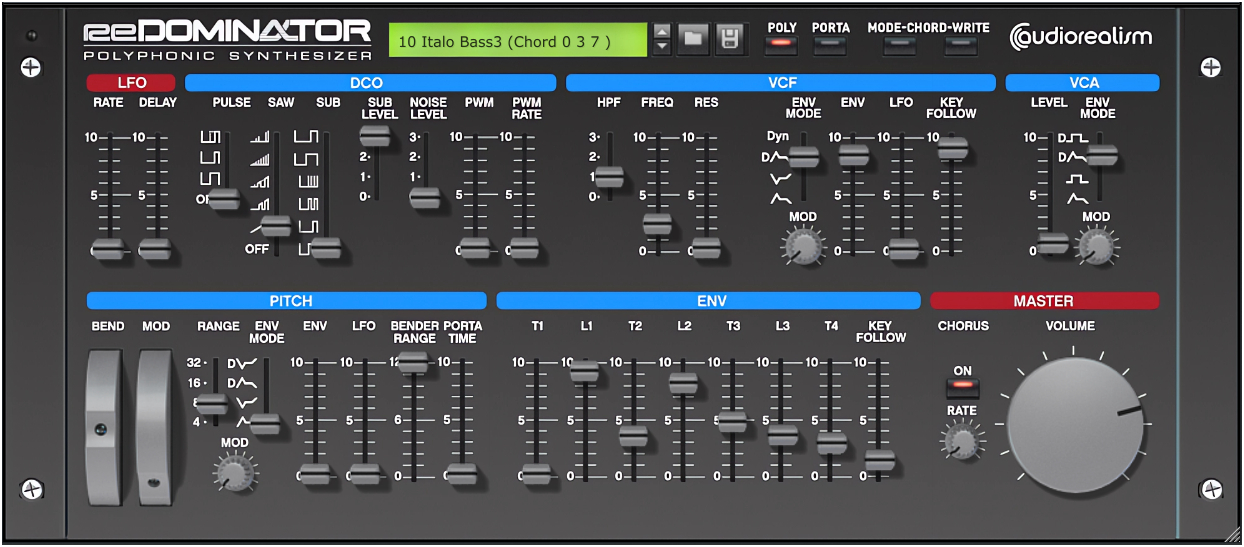
Task: Click the PITCH ENV MODE selector
Action: coord(265,423)
